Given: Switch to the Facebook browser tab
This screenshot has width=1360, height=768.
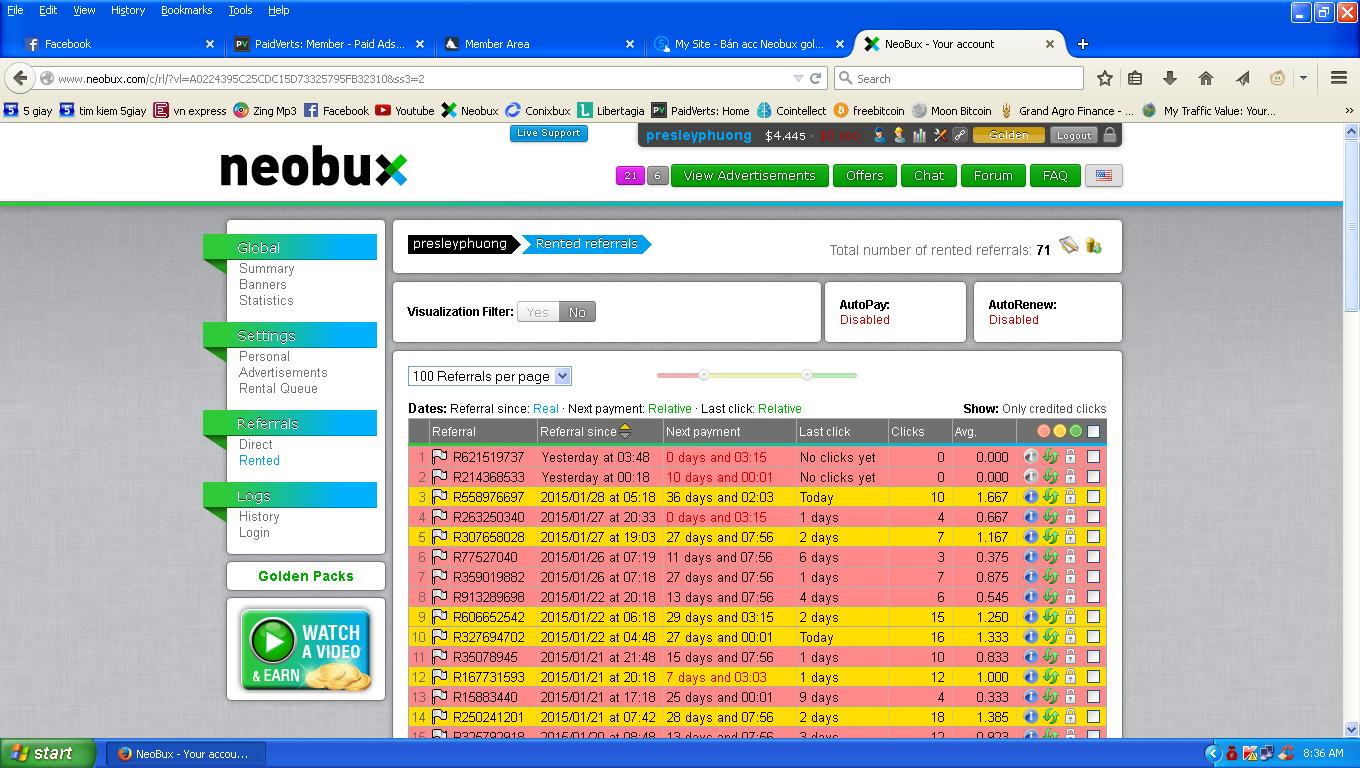Looking at the screenshot, I should point(119,44).
